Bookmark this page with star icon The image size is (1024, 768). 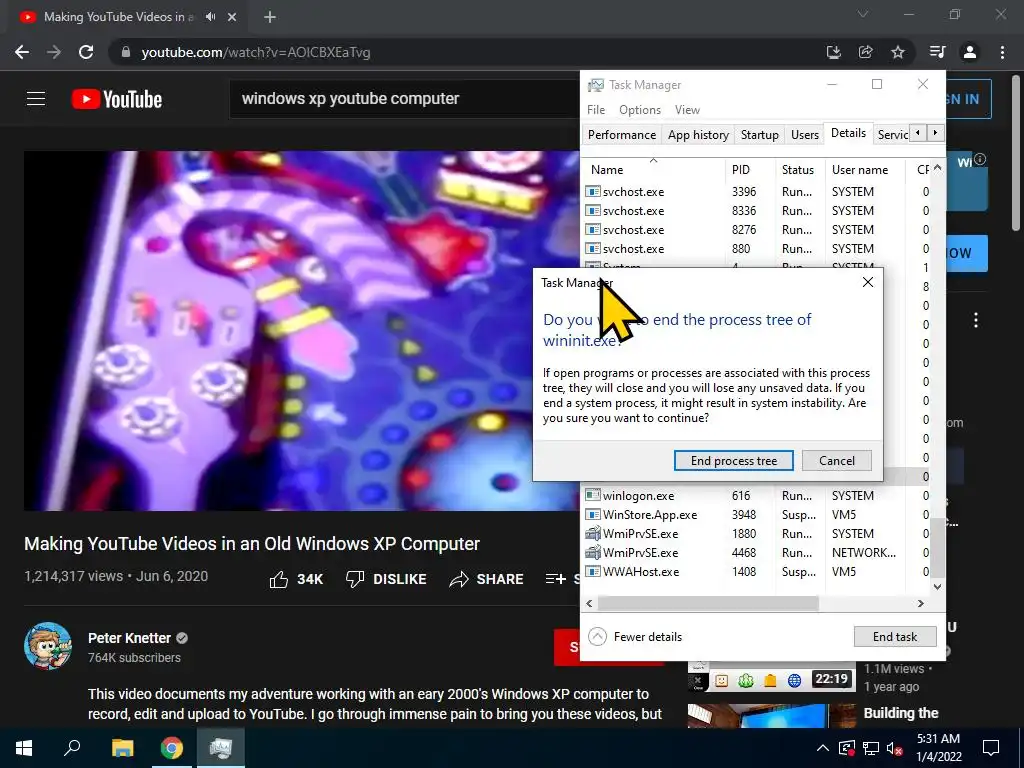point(898,52)
